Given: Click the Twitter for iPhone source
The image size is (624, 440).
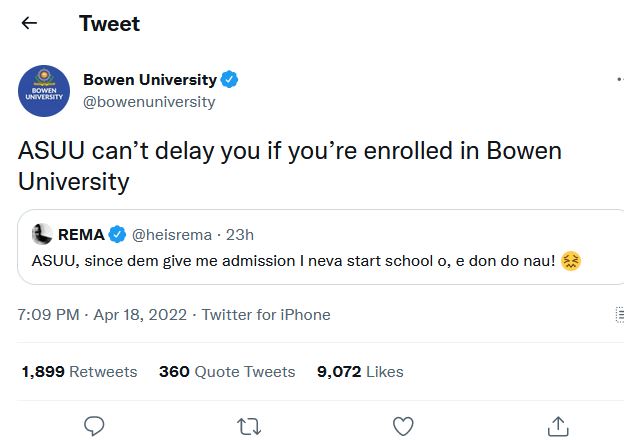Looking at the screenshot, I should click(266, 314).
